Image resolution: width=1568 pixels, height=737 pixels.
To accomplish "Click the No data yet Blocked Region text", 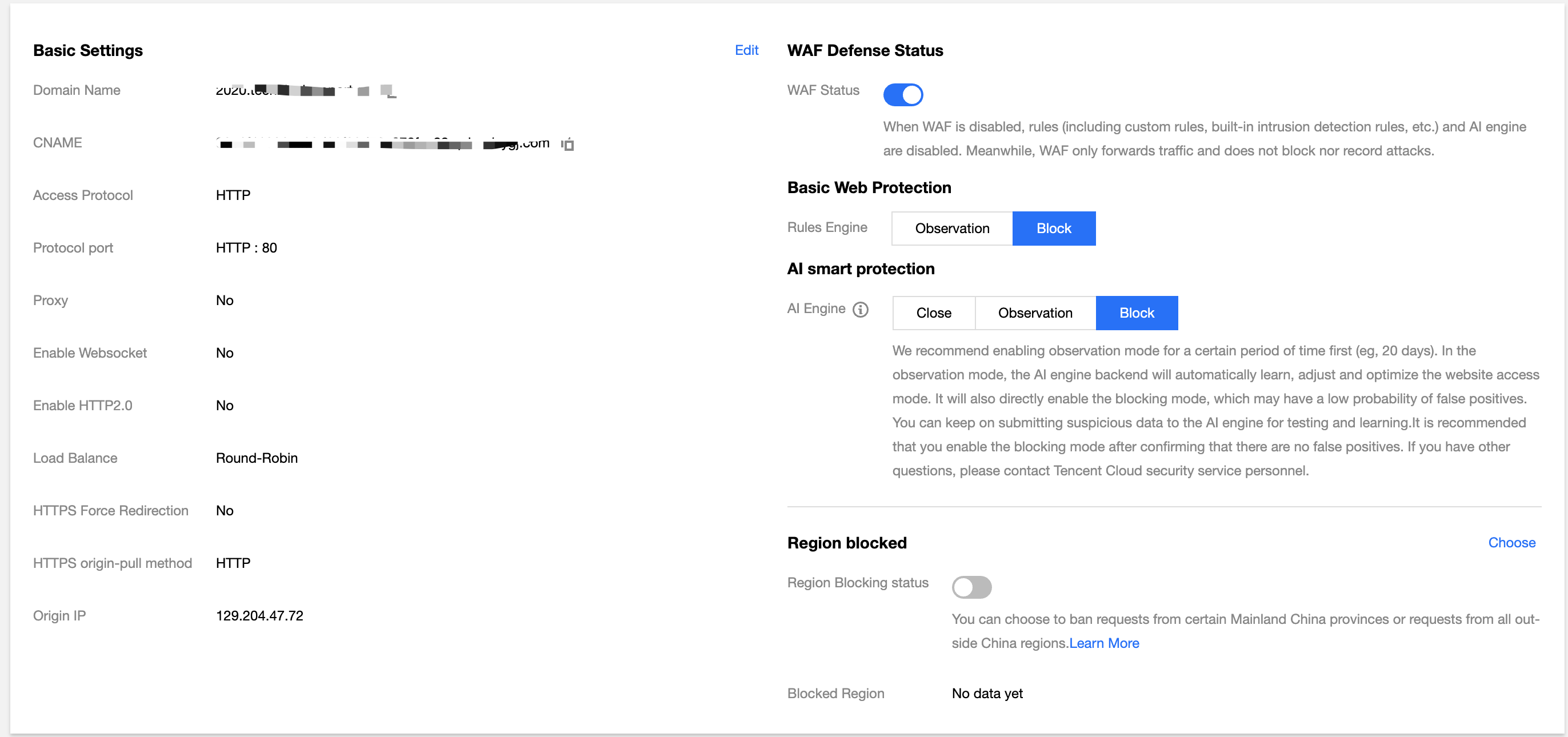I will (987, 693).
